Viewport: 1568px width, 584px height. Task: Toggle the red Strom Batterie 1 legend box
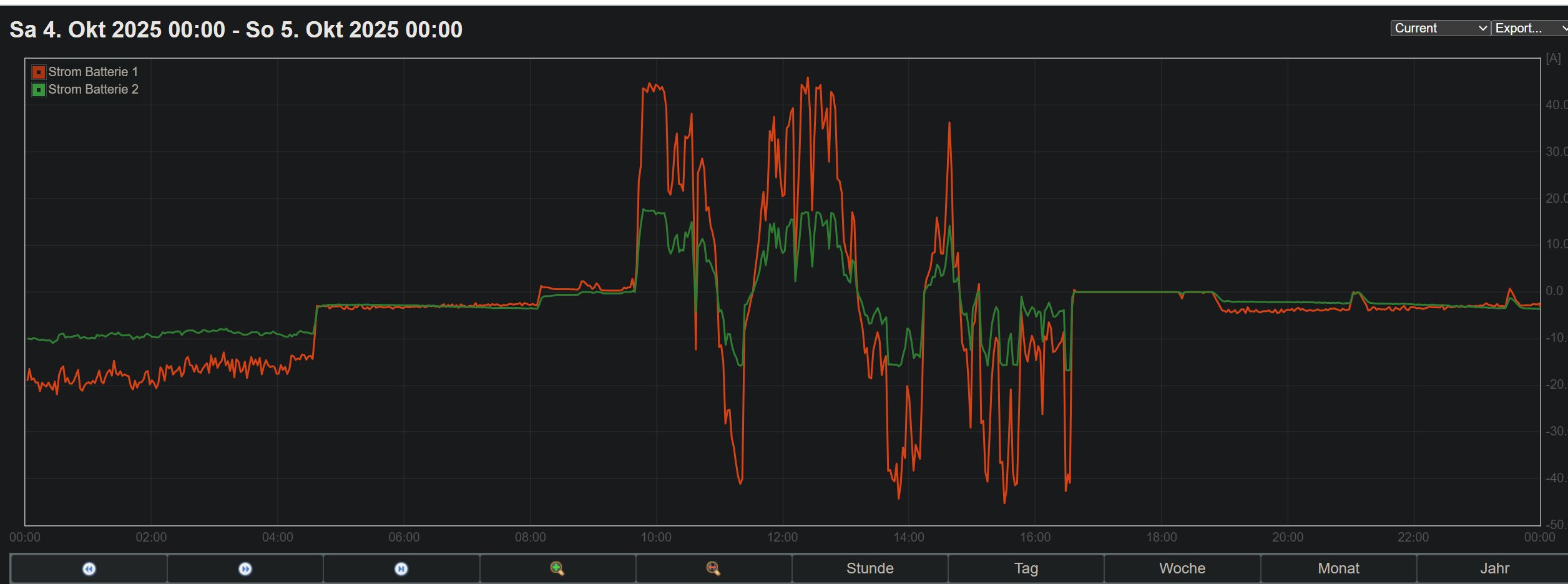click(39, 72)
